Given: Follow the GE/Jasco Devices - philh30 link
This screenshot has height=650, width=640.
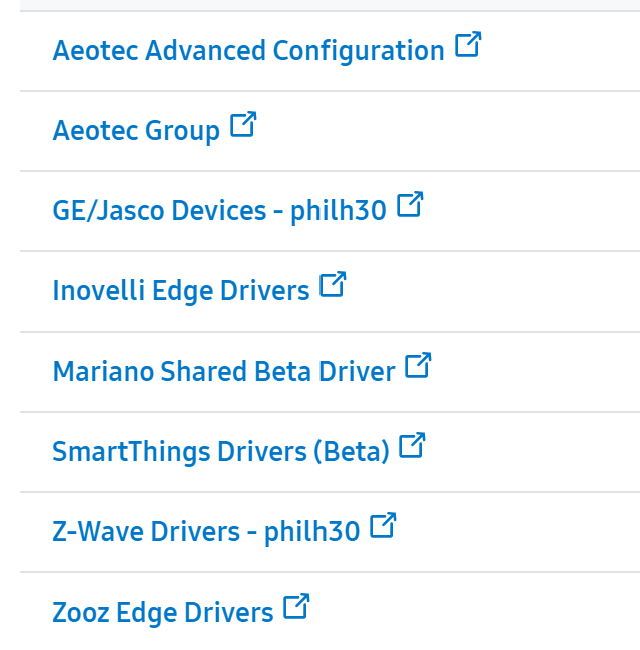Looking at the screenshot, I should [219, 211].
